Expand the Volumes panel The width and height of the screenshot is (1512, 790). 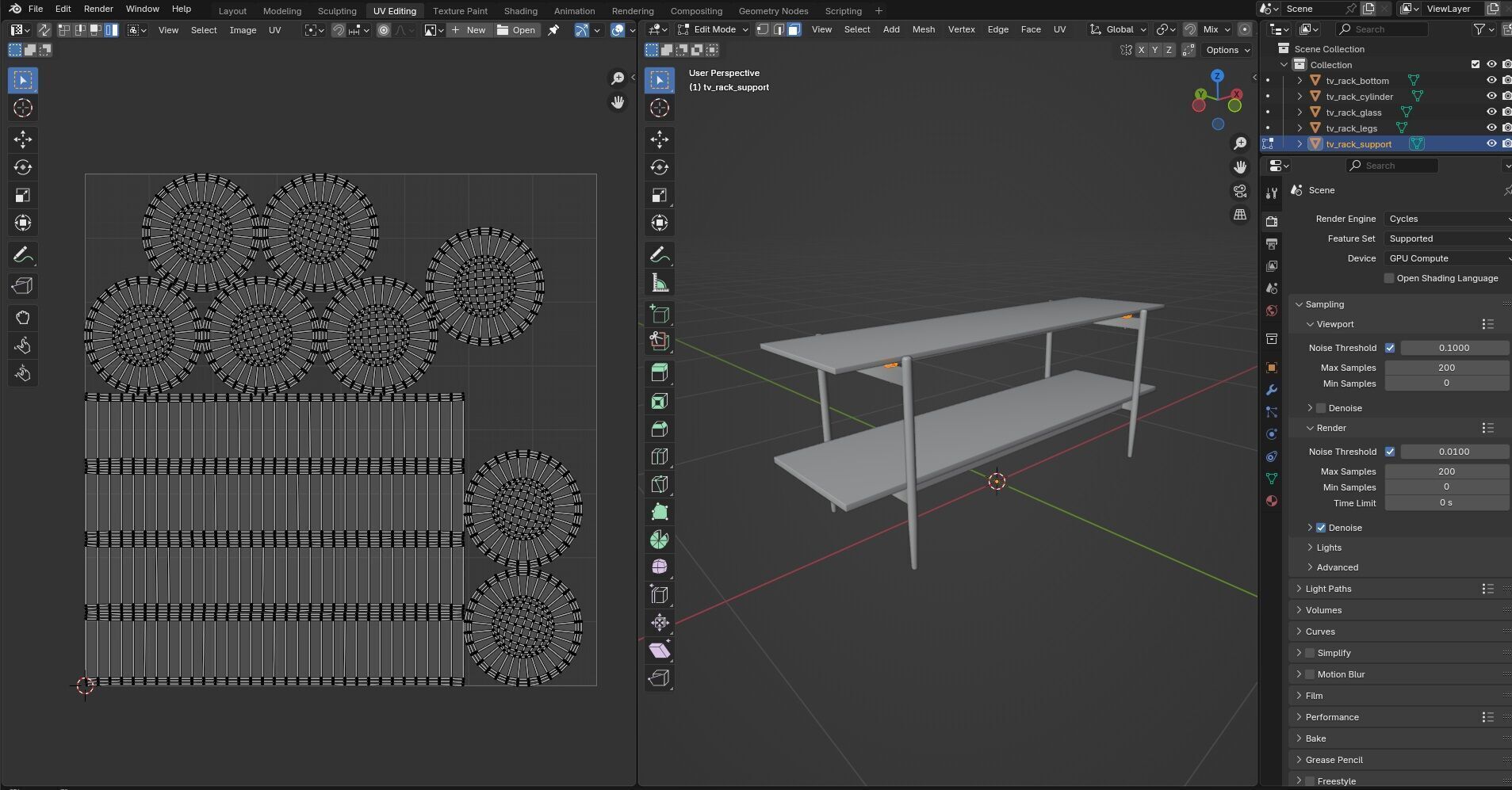[x=1323, y=610]
